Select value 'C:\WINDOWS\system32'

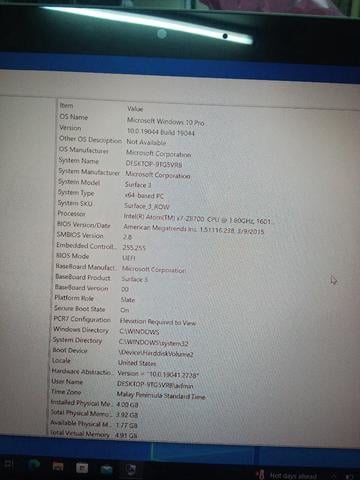154,343
